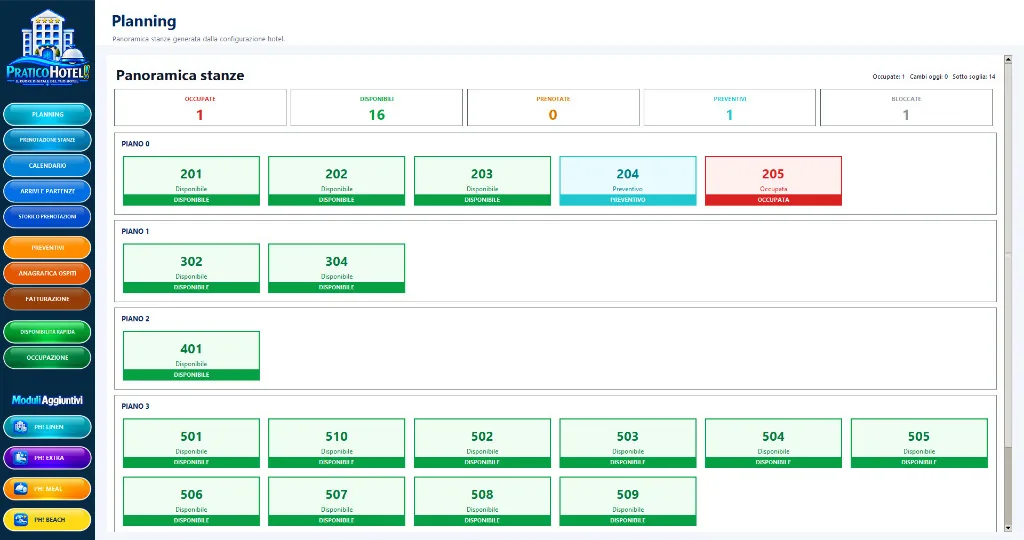
Task: Click the PH! Beach module icon
Action: 20,520
